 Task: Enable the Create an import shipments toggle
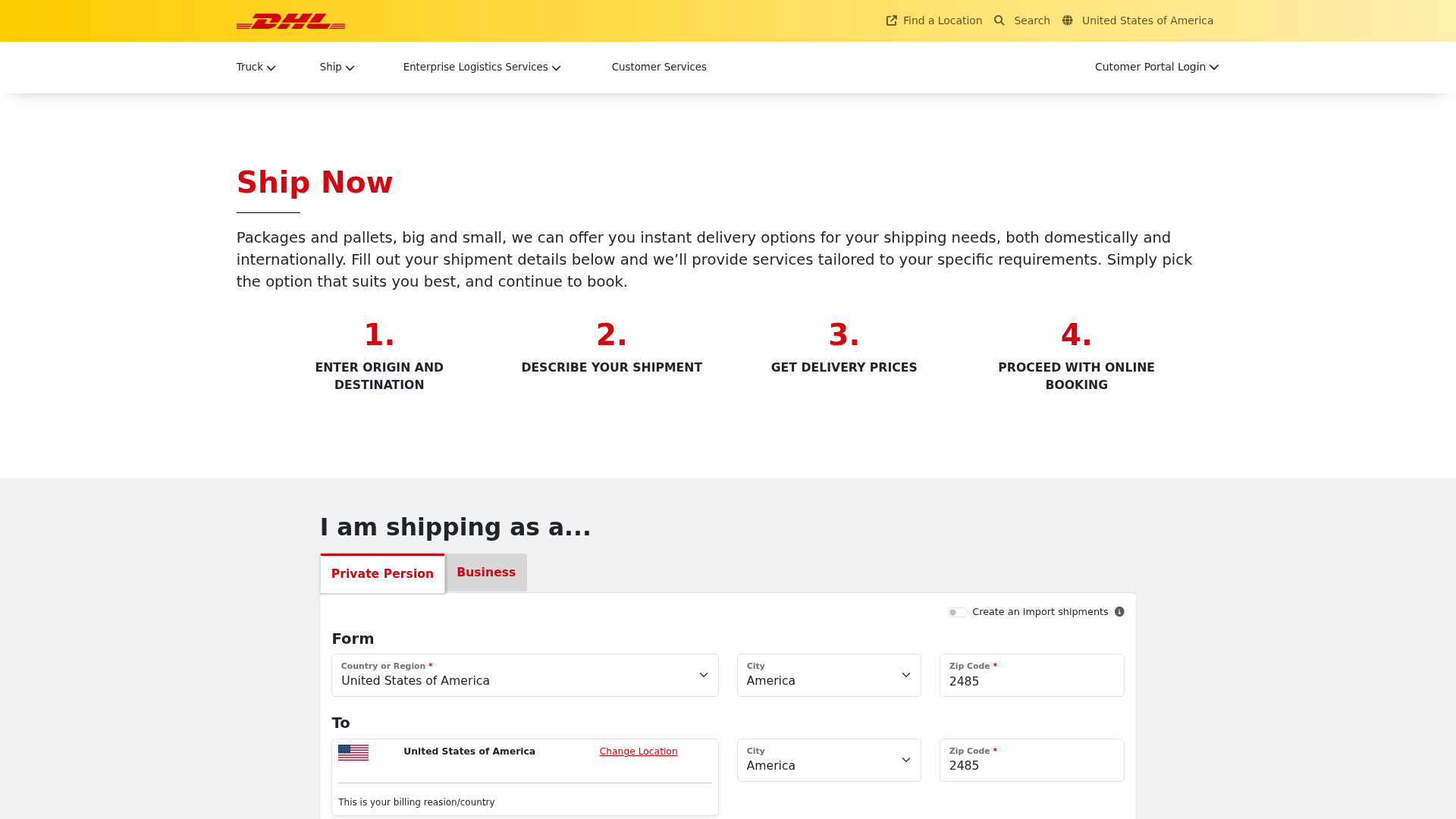click(x=957, y=611)
